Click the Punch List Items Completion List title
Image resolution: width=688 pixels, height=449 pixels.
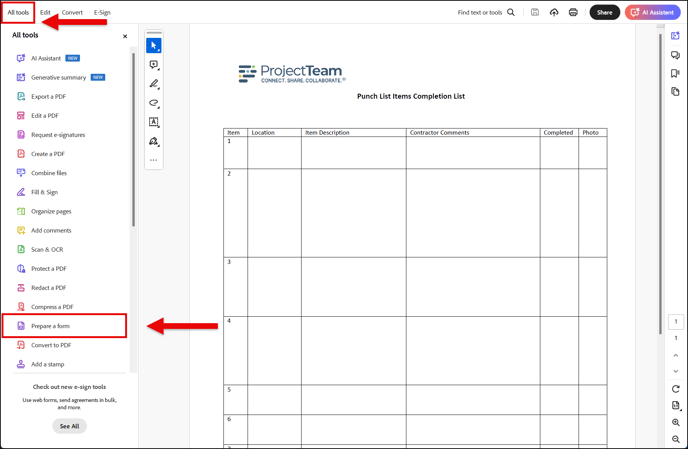tap(411, 96)
